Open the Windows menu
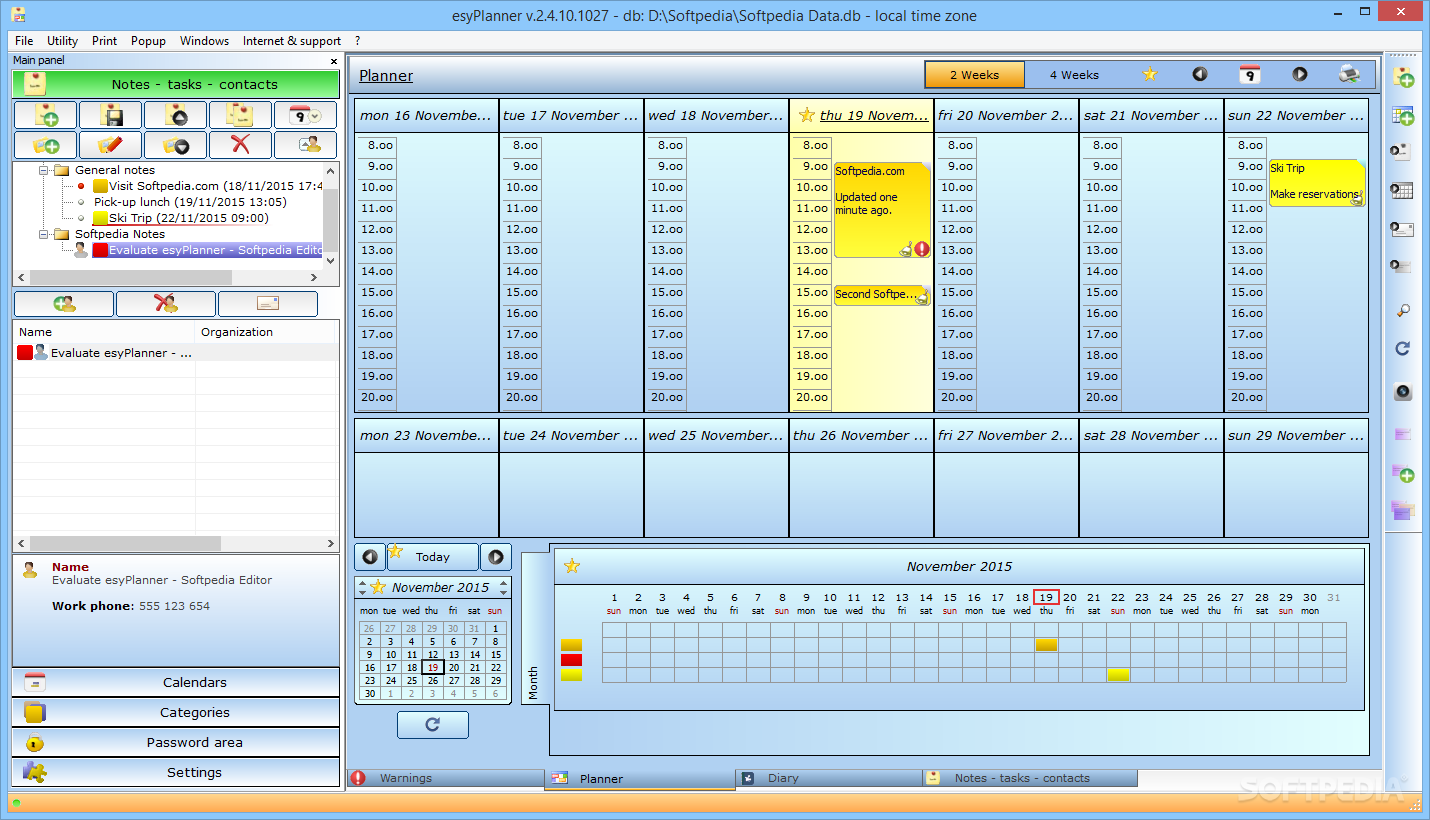Viewport: 1430px width, 820px height. tap(204, 41)
